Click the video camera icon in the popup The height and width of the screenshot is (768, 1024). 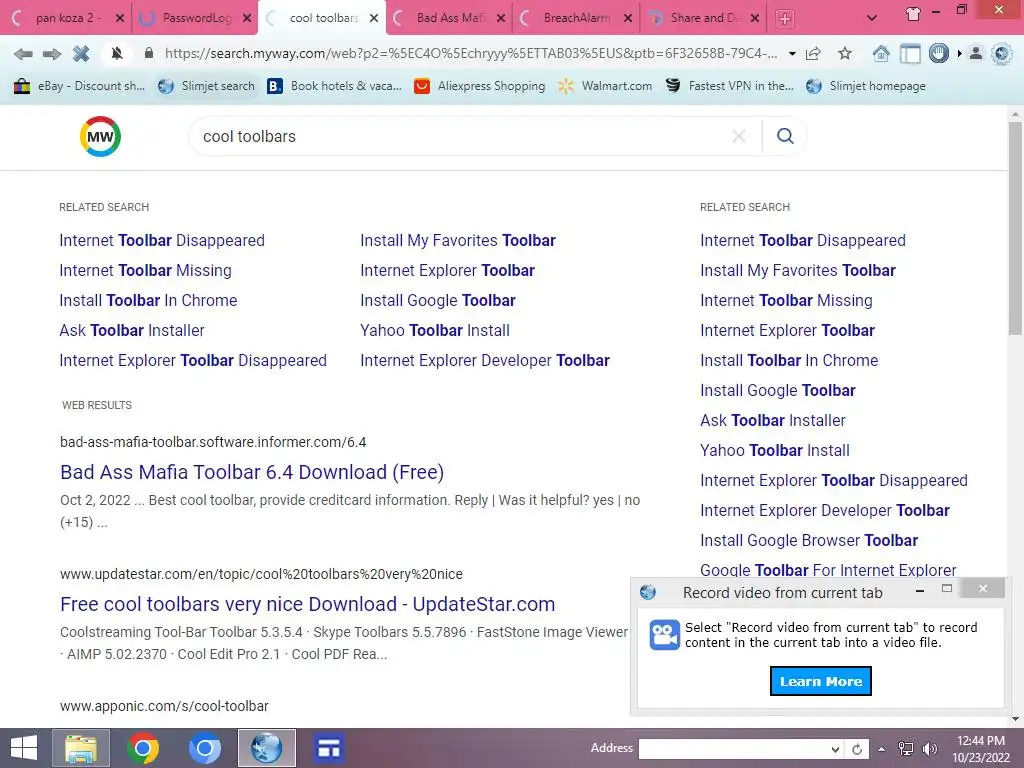click(665, 635)
